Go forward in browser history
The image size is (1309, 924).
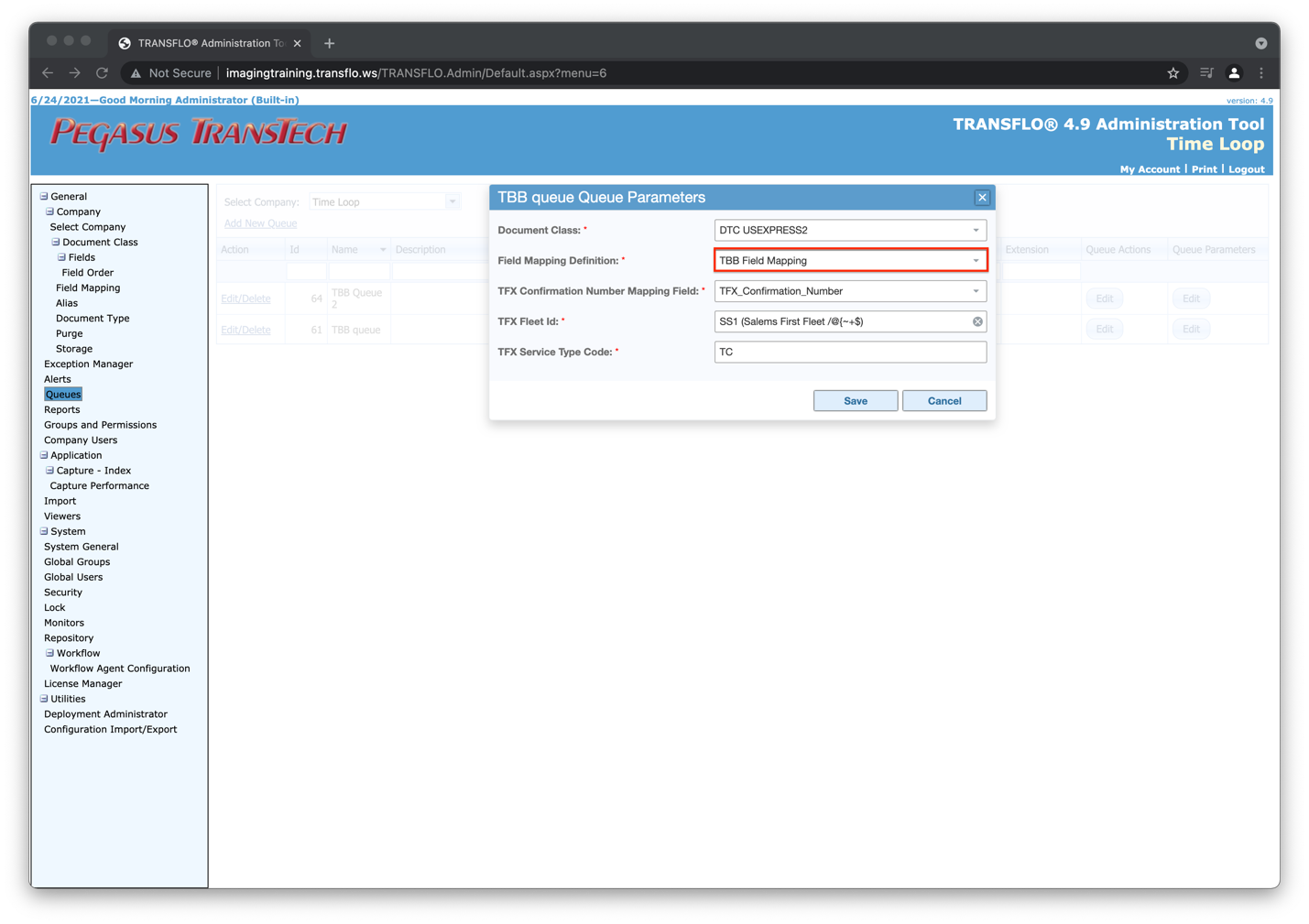(75, 73)
